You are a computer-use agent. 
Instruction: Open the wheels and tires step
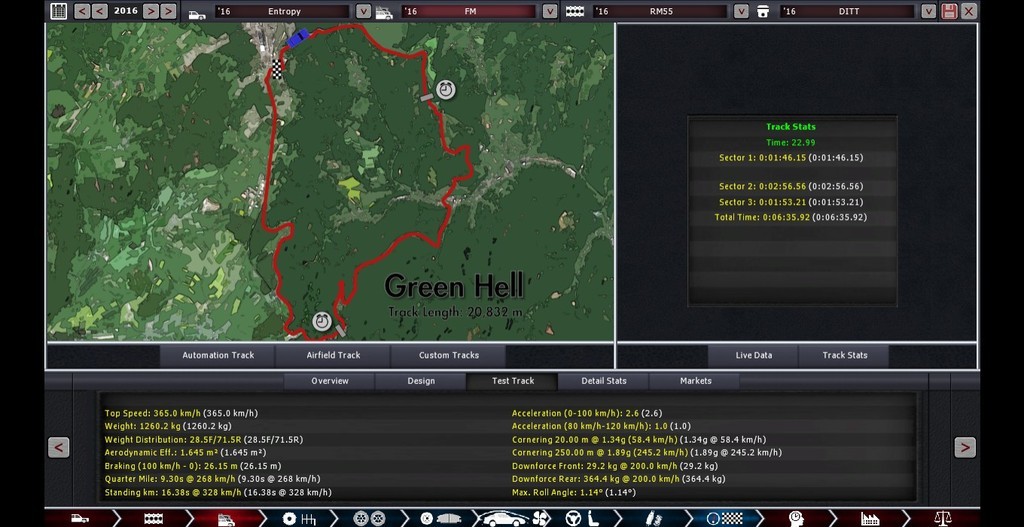369,518
